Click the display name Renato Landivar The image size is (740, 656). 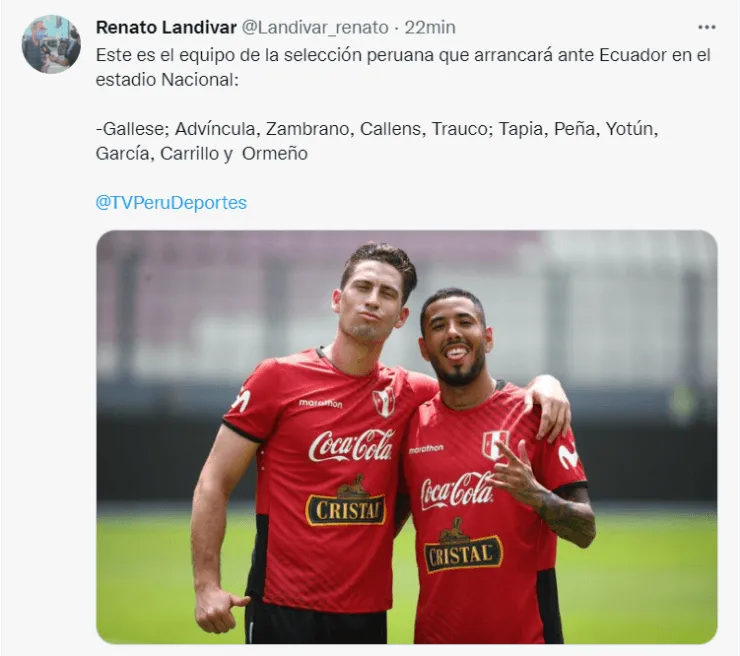[166, 27]
